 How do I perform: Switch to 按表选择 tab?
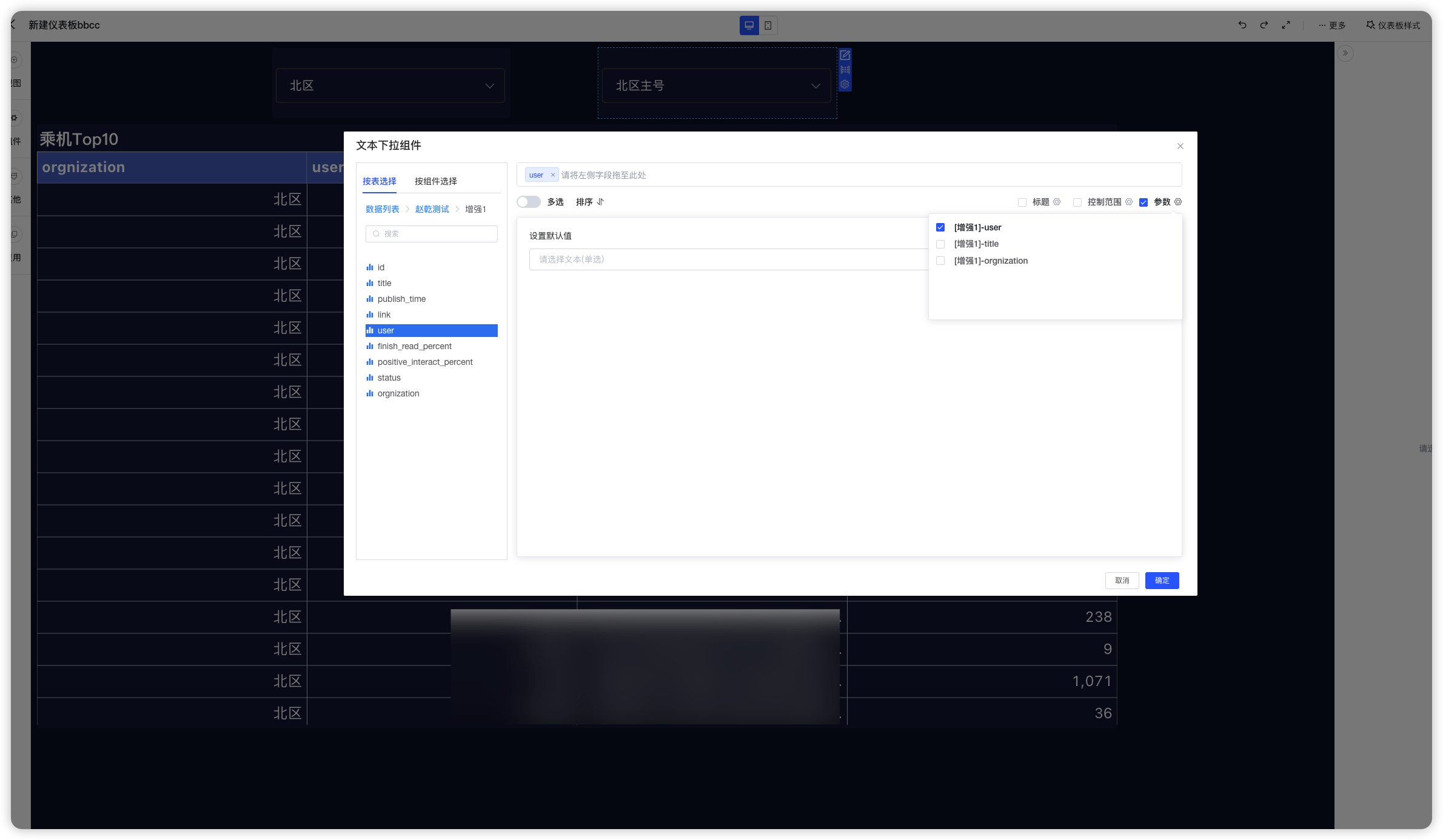point(380,181)
